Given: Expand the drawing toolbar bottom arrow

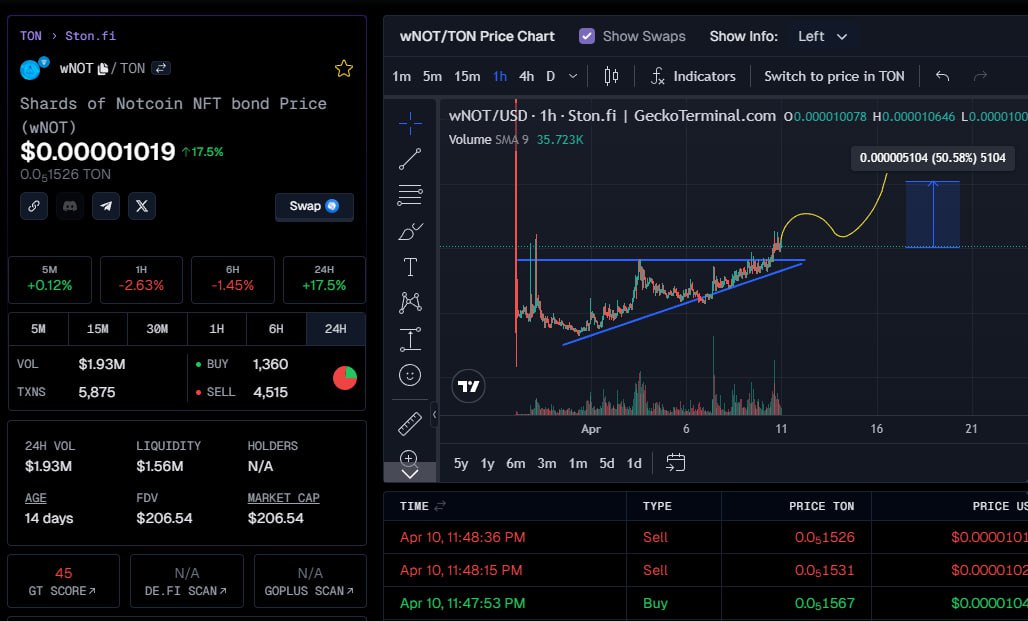Looking at the screenshot, I should coord(410,473).
